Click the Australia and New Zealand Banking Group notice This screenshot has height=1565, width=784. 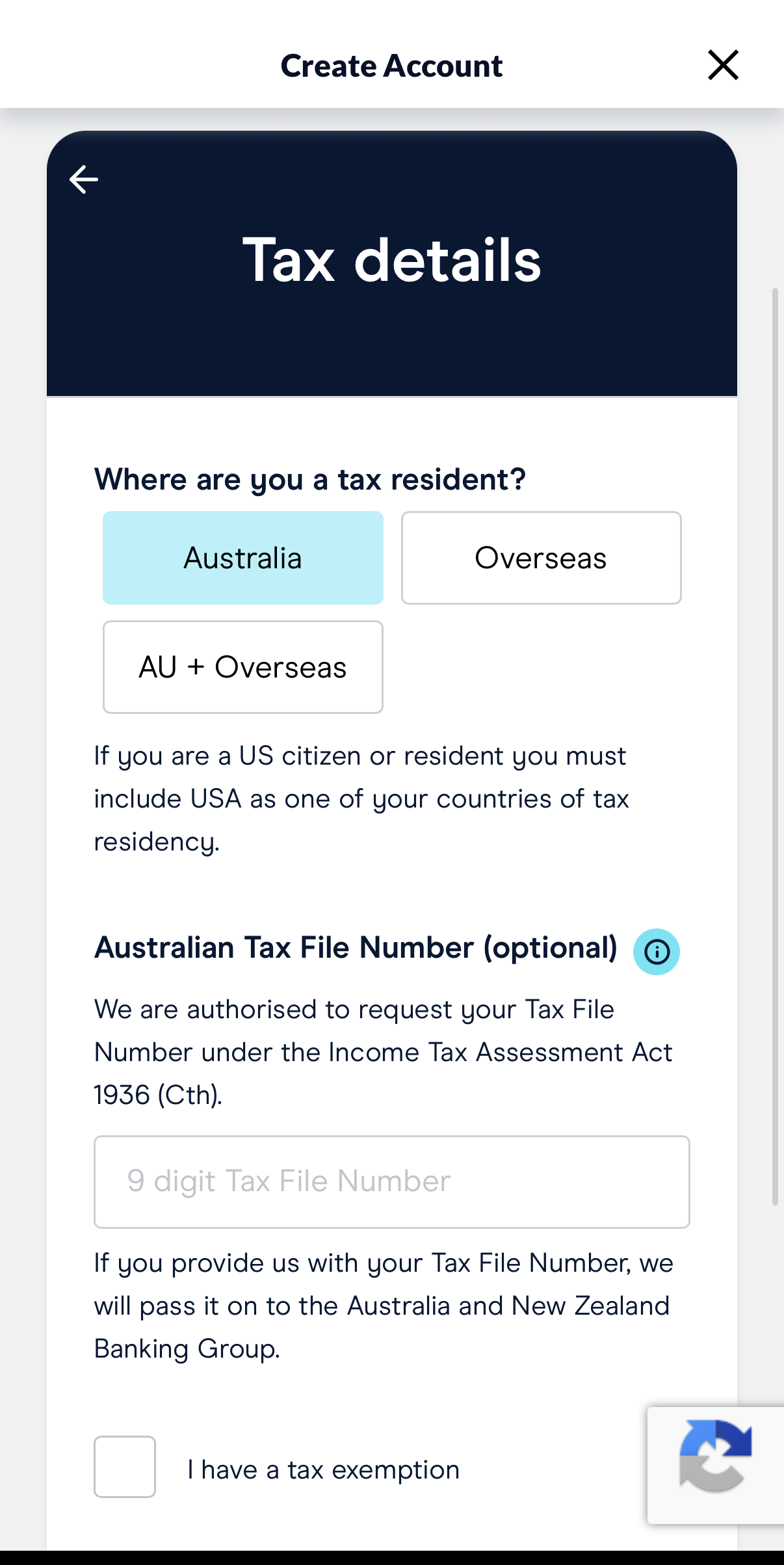coord(384,1306)
